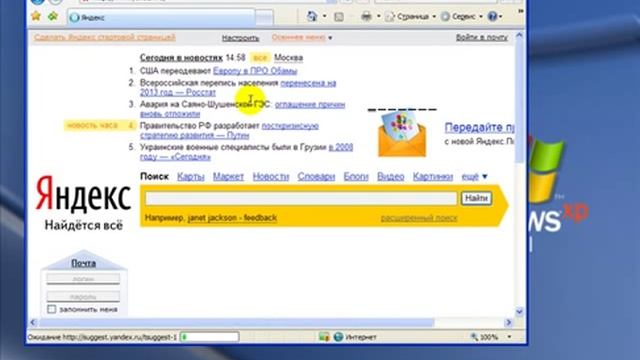Open the оглашение причин вновь отложили link
The width and height of the screenshot is (640, 360).
click(x=310, y=104)
